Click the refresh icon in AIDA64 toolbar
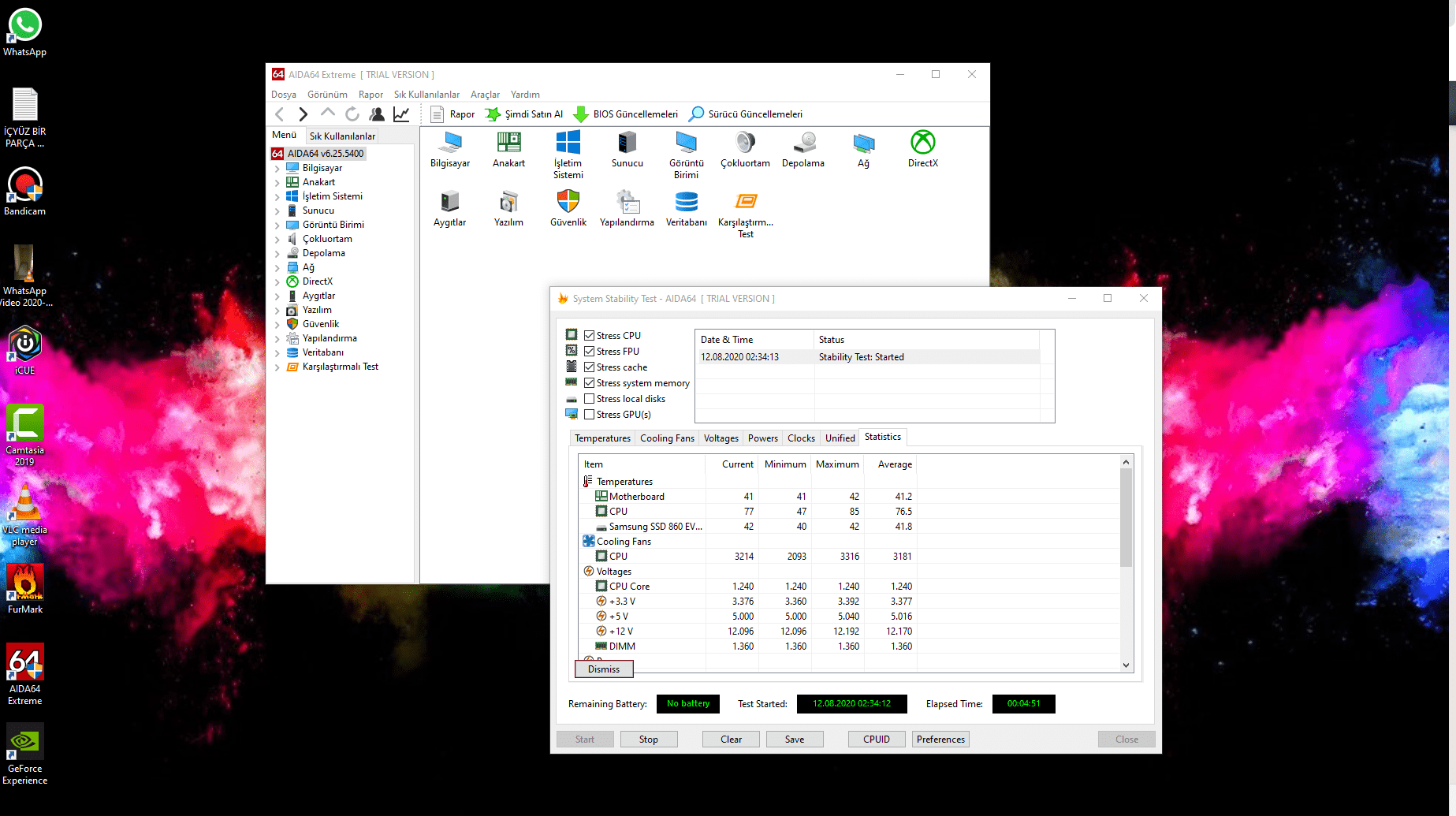The image size is (1456, 816). pos(352,114)
